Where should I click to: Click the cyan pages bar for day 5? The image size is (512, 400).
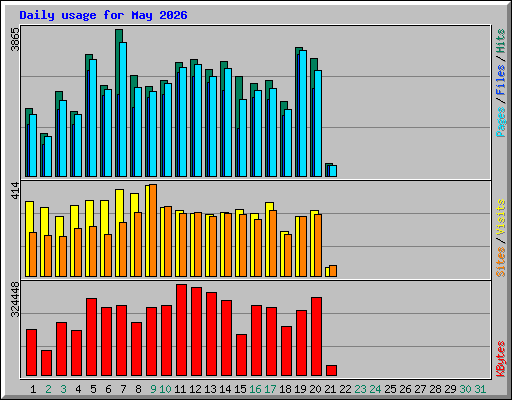pyautogui.click(x=93, y=118)
